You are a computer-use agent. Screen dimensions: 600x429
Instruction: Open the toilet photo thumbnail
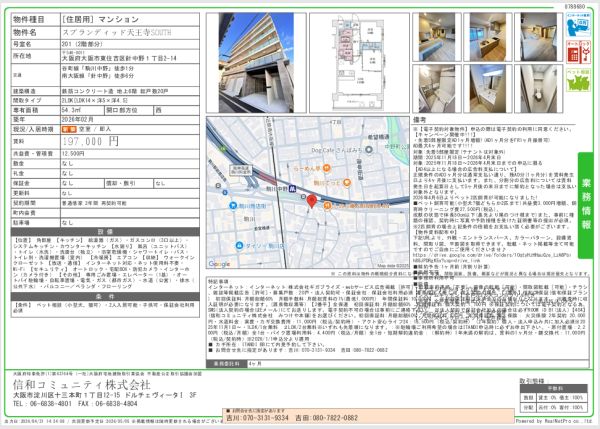538,89
